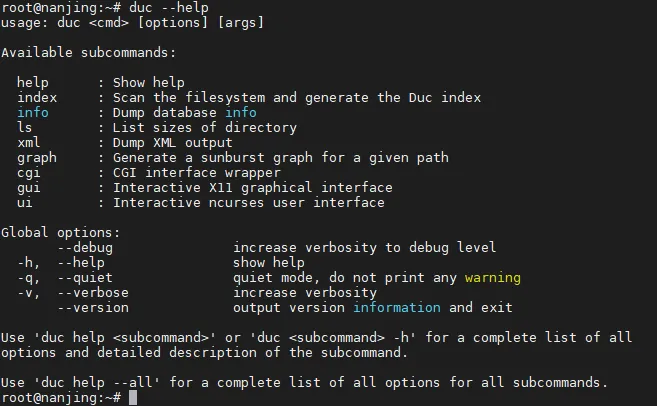Click the 'ls' subcommand name

tap(25, 128)
